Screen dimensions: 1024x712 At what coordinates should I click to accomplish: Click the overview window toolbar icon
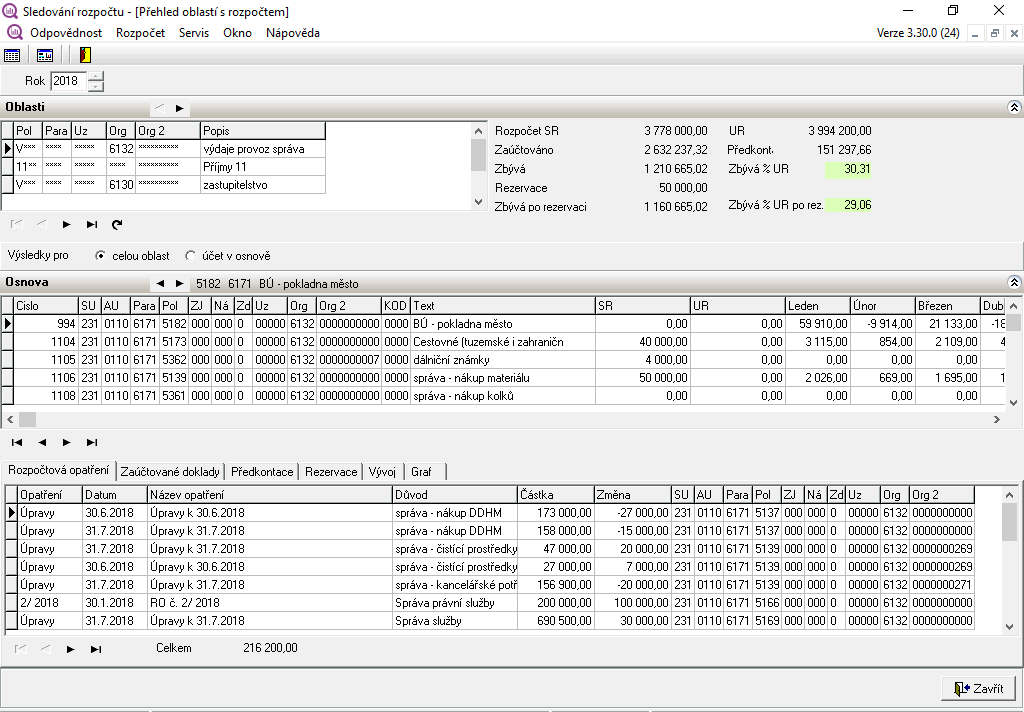[45, 55]
